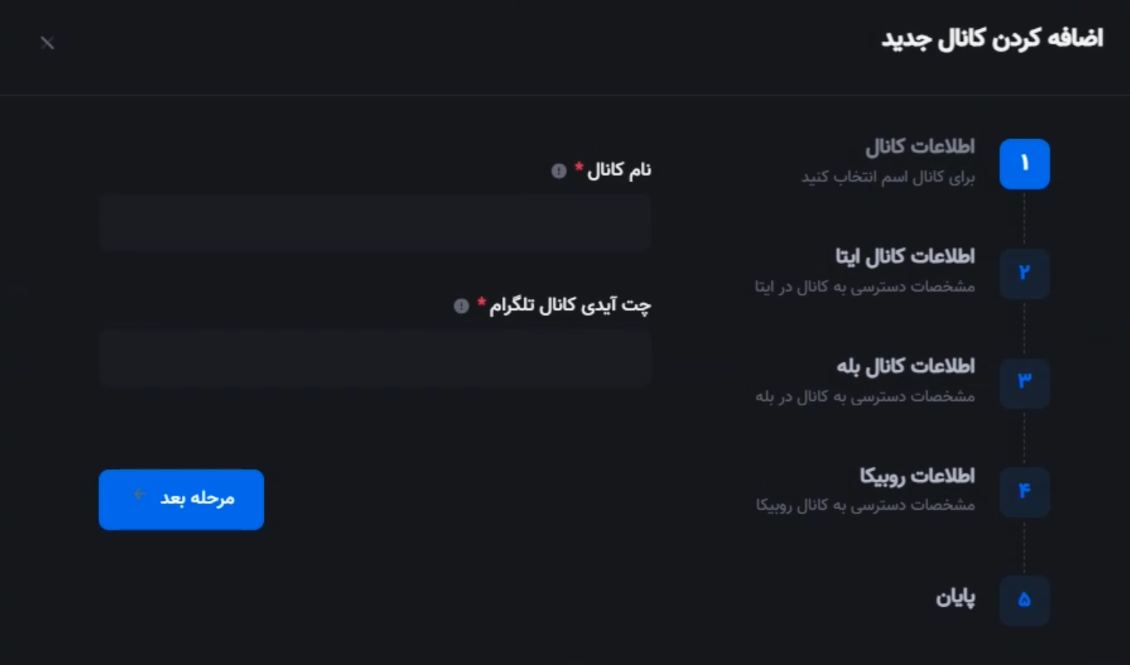Click the arrow icon in مرحله بعد button
Image resolution: width=1130 pixels, height=665 pixels.
point(140,495)
